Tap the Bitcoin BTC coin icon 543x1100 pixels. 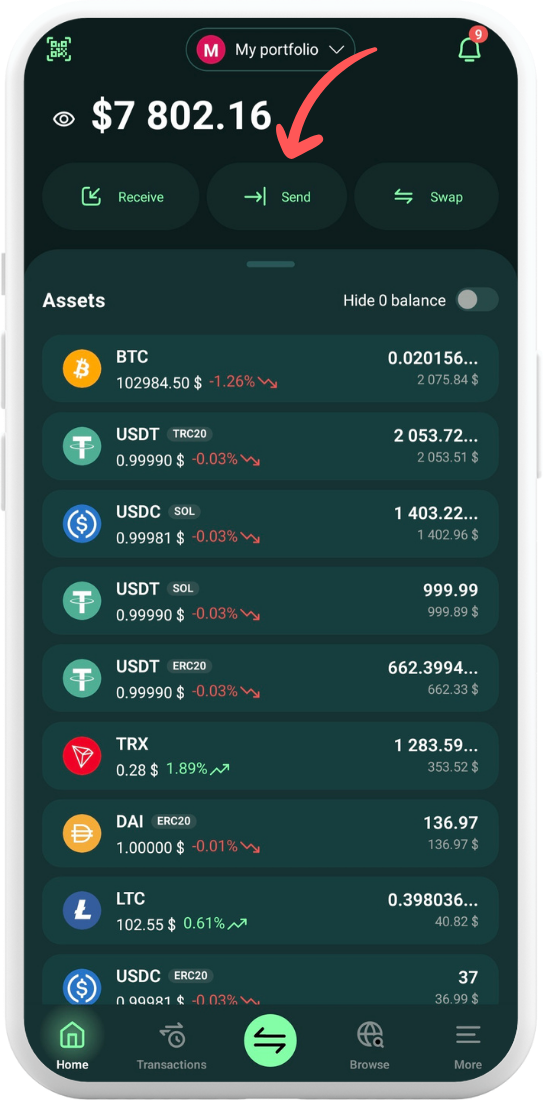click(x=82, y=368)
